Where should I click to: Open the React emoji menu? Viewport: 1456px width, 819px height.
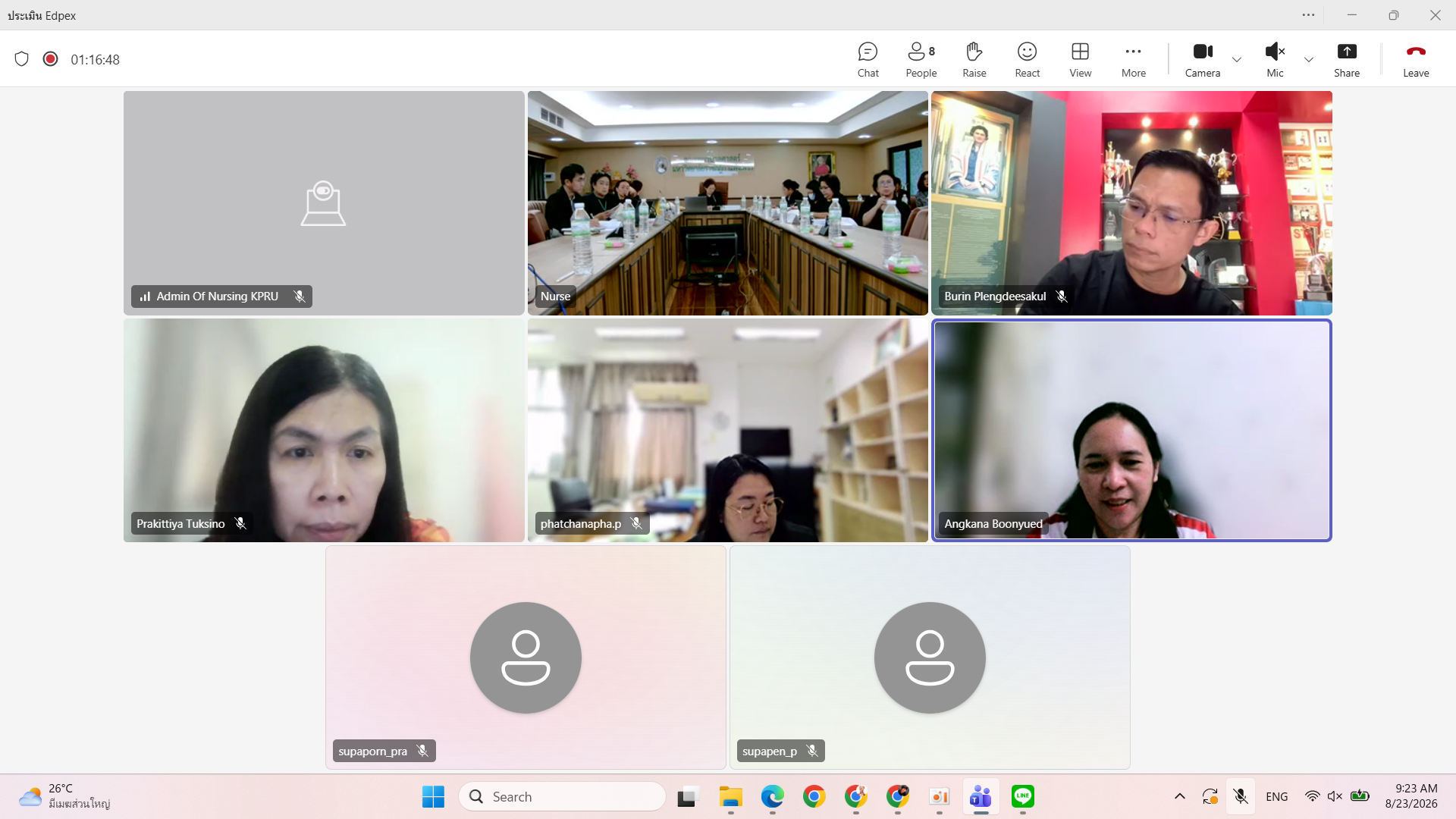(x=1027, y=60)
